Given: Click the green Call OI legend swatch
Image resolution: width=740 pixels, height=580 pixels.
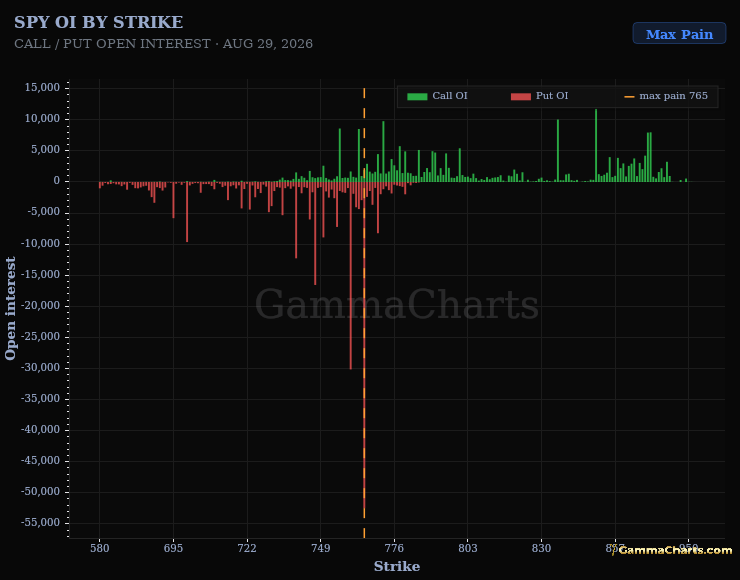Looking at the screenshot, I should [x=417, y=96].
